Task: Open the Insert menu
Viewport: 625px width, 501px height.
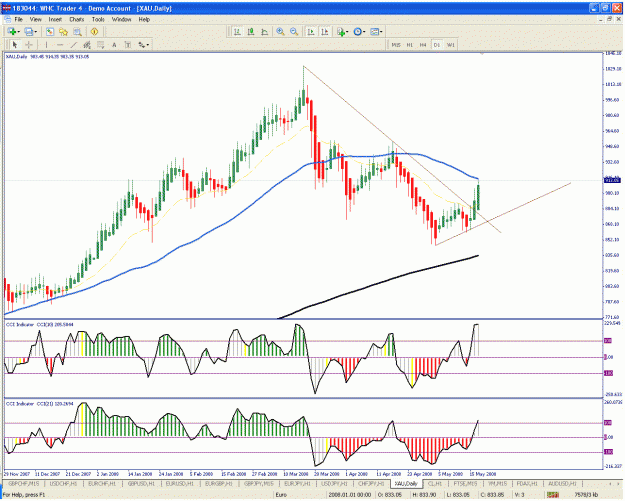Action: click(x=55, y=19)
